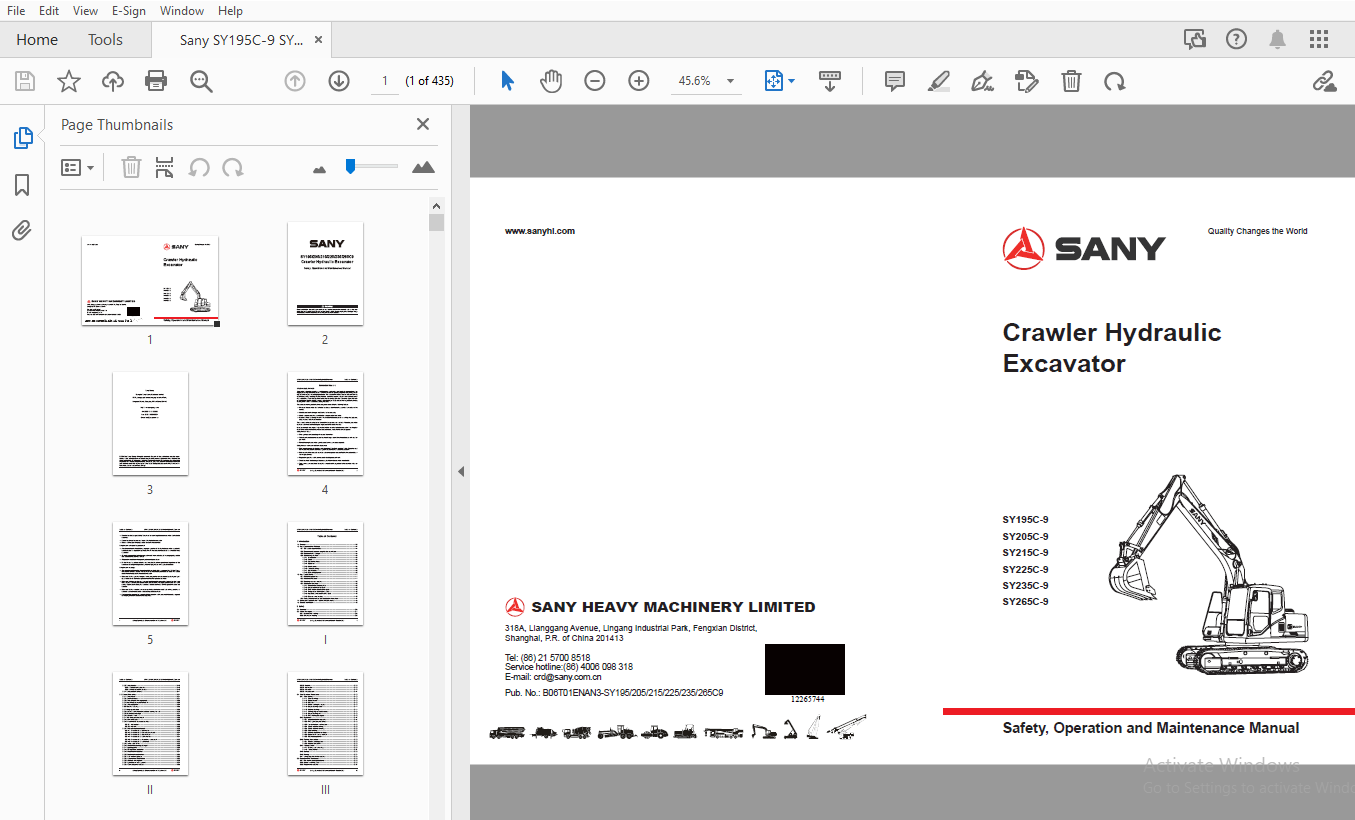Viewport: 1355px width, 820px height.
Task: Click the 45.6% zoom value field
Action: pos(695,81)
